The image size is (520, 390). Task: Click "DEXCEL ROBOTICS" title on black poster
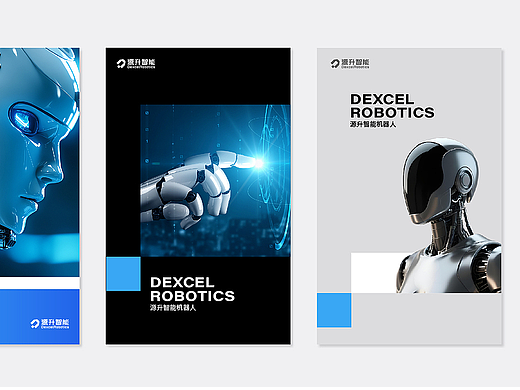point(192,289)
